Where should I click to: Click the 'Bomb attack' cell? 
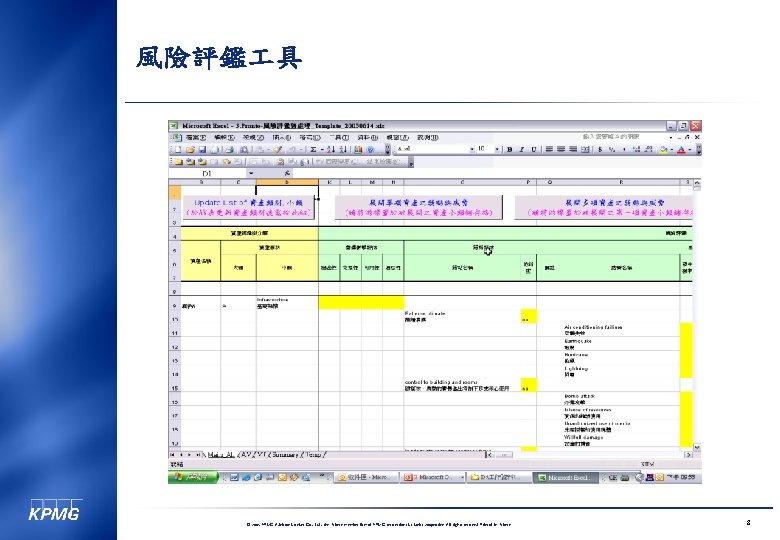coord(608,399)
